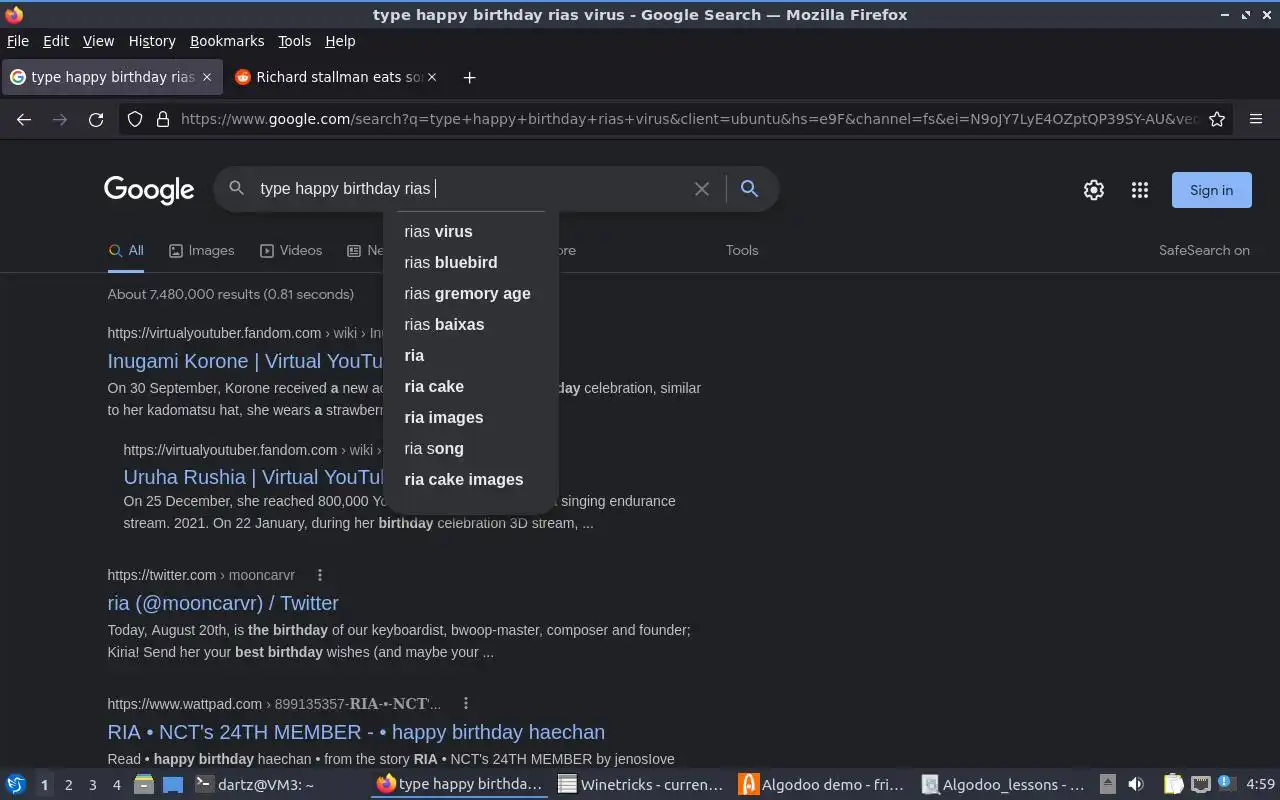Open RIA NCT's 24TH MEMBER result
This screenshot has height=800, width=1280.
(356, 732)
